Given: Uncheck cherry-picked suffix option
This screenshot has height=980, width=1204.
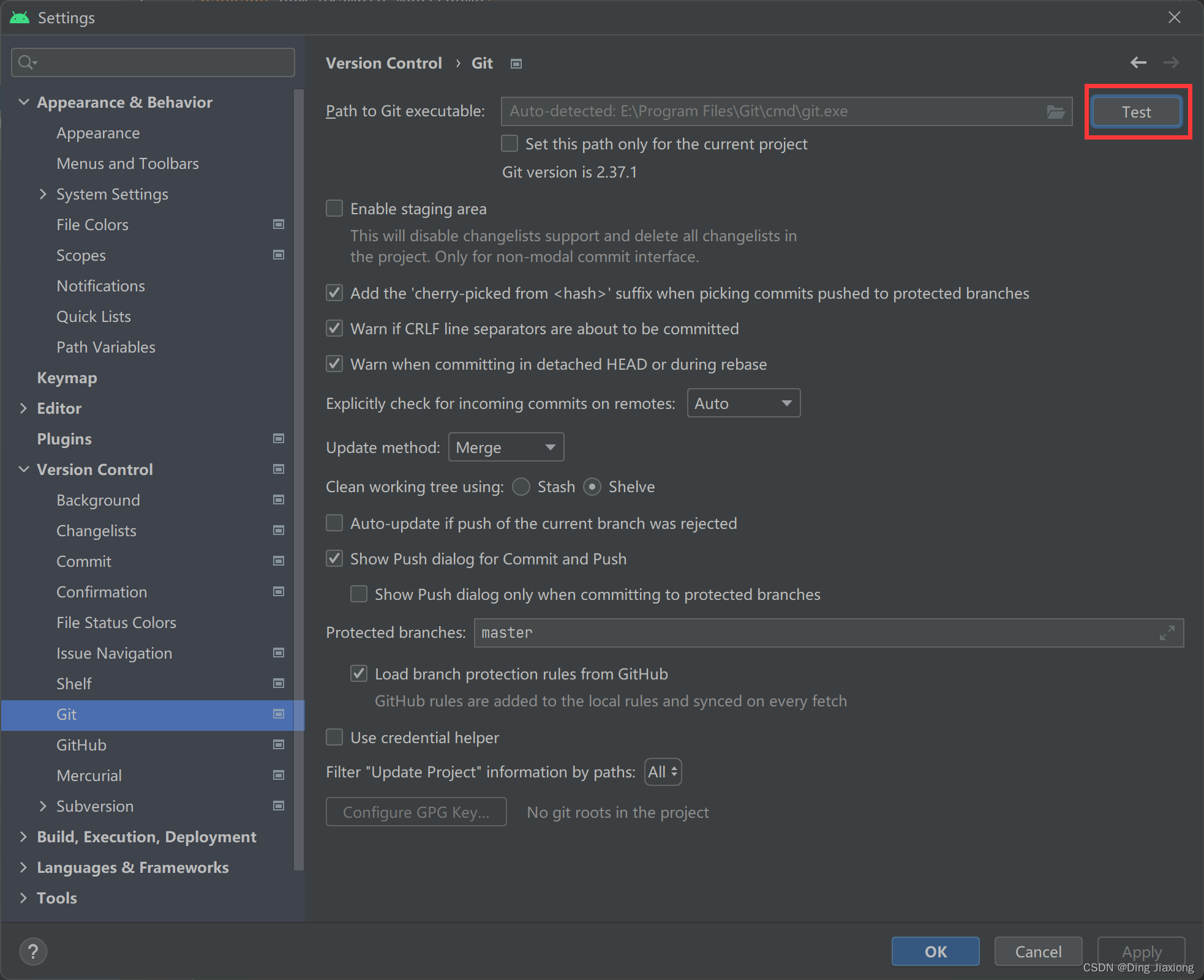Looking at the screenshot, I should (334, 293).
